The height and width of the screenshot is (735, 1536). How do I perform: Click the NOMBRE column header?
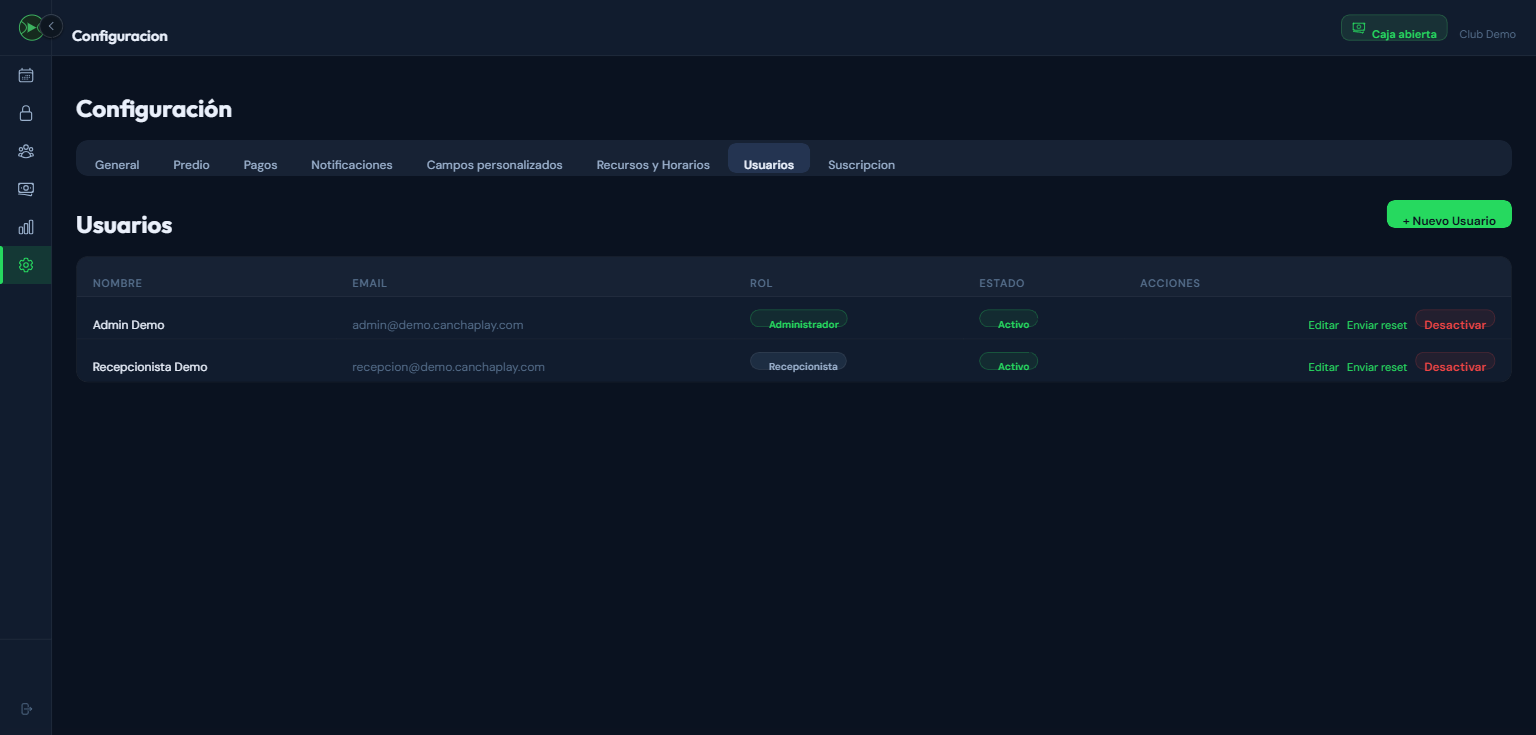click(118, 283)
